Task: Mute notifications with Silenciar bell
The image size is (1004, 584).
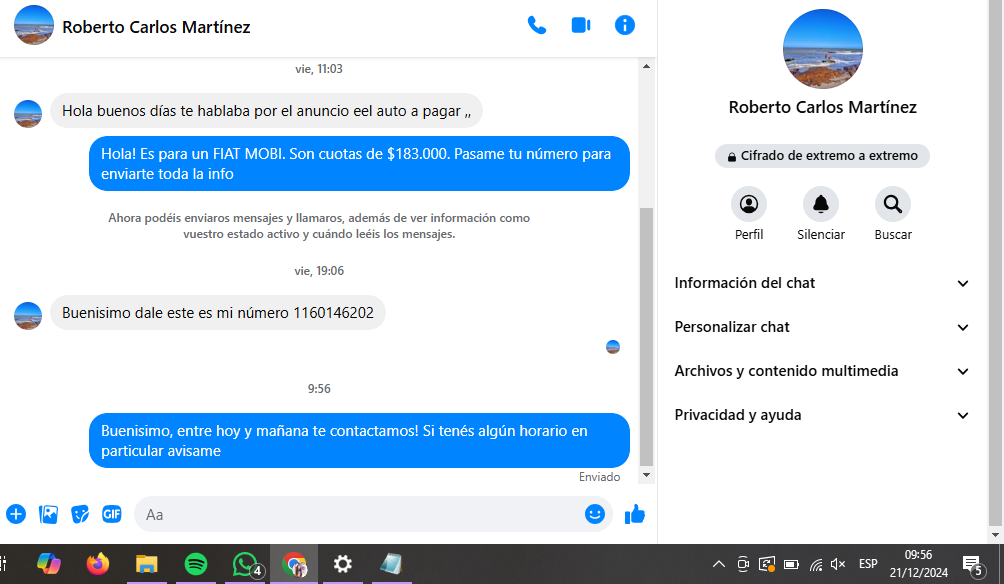Action: (821, 205)
